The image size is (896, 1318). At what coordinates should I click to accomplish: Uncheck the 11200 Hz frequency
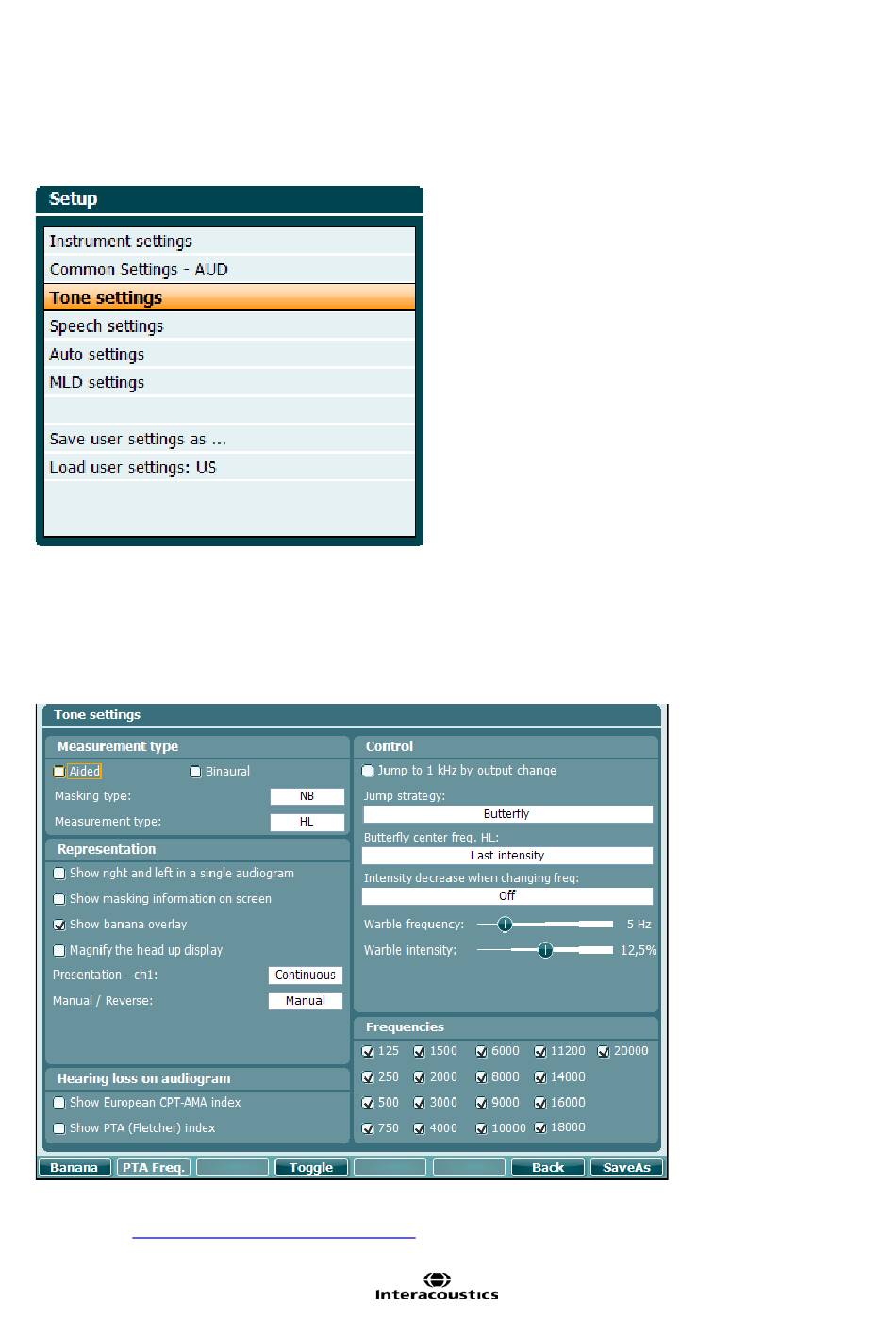click(x=540, y=1051)
